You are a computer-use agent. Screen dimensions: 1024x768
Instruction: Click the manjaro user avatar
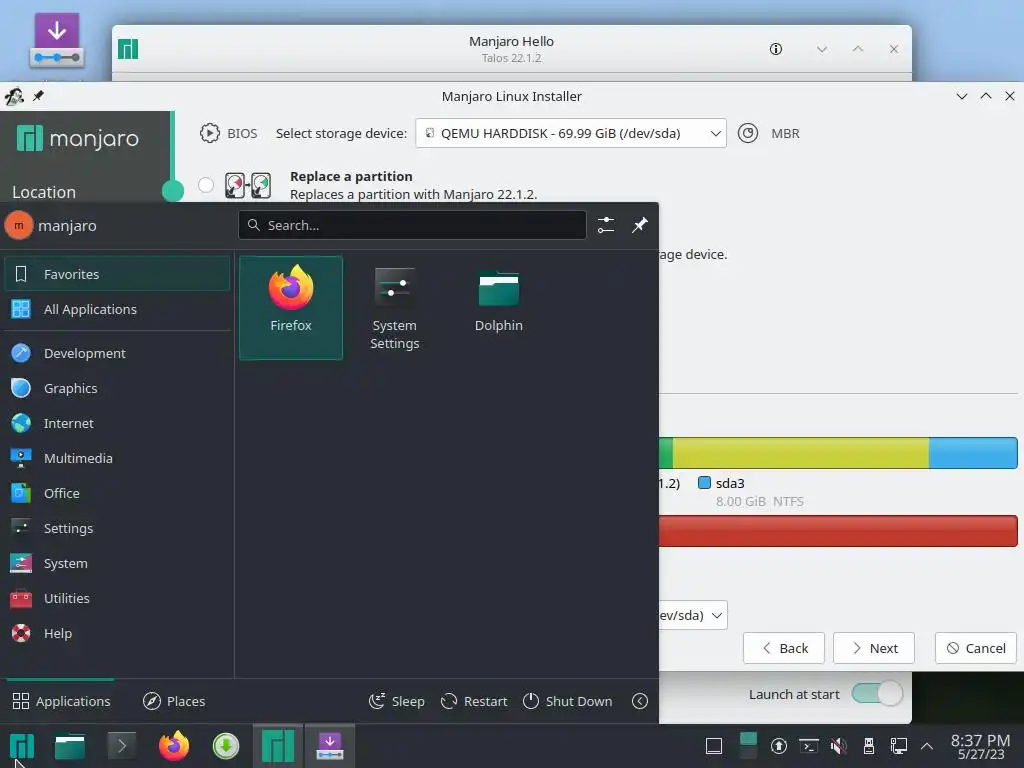19,225
